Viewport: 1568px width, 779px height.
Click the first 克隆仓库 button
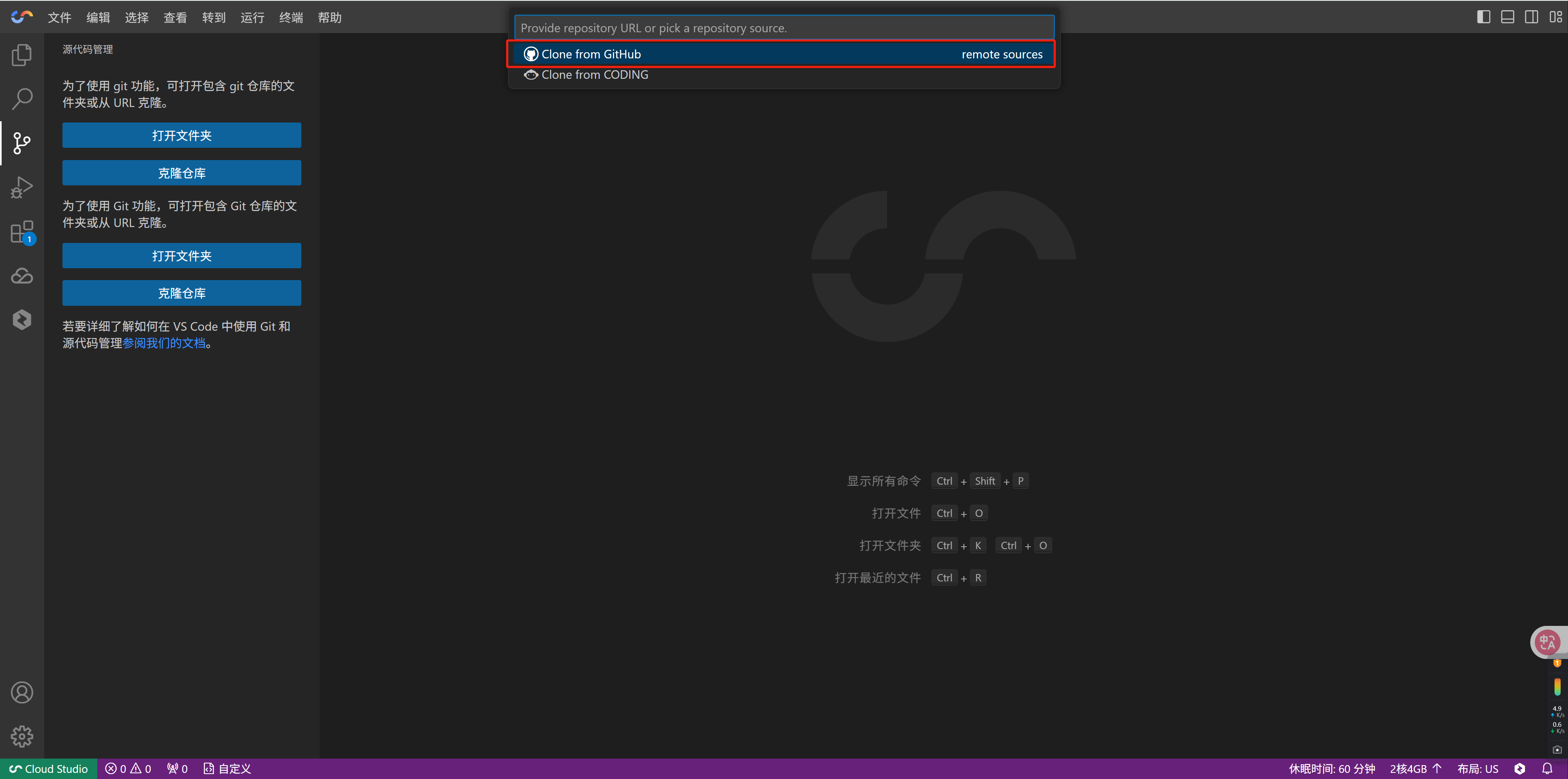(x=181, y=173)
